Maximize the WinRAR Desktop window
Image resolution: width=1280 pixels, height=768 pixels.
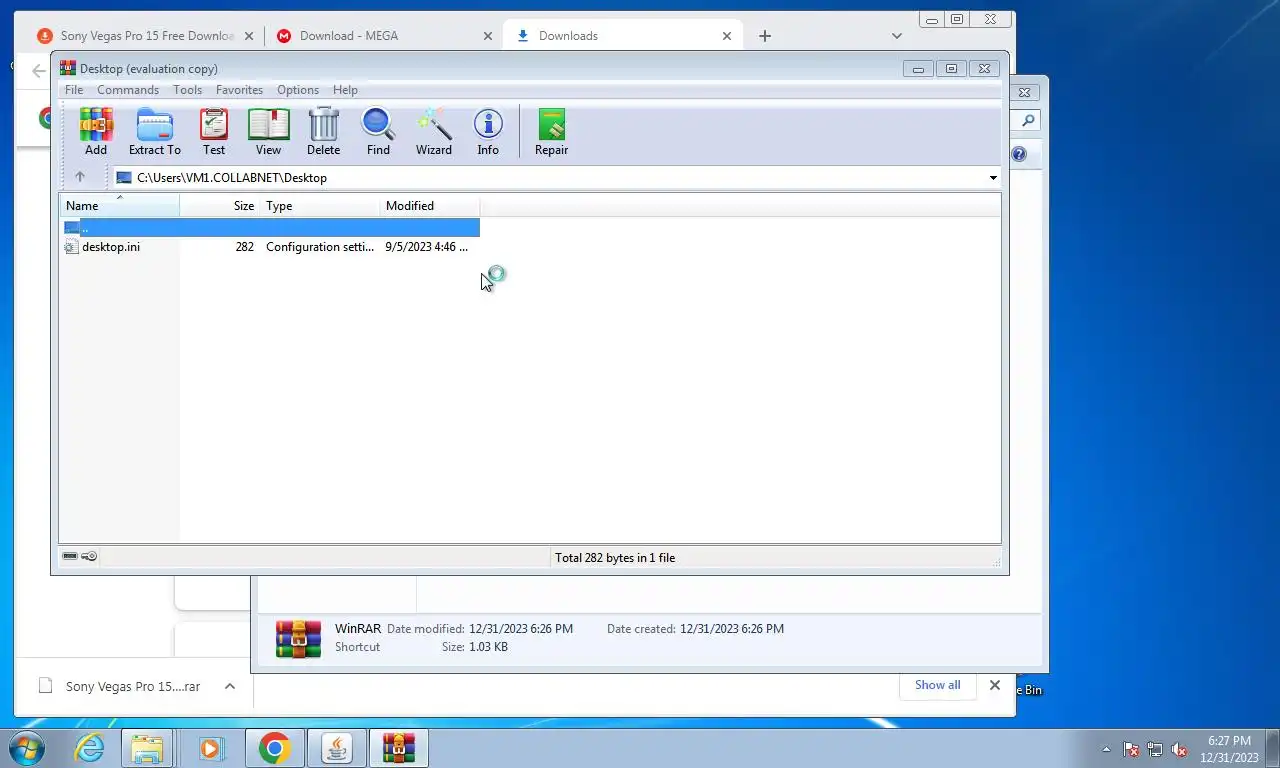(x=951, y=69)
